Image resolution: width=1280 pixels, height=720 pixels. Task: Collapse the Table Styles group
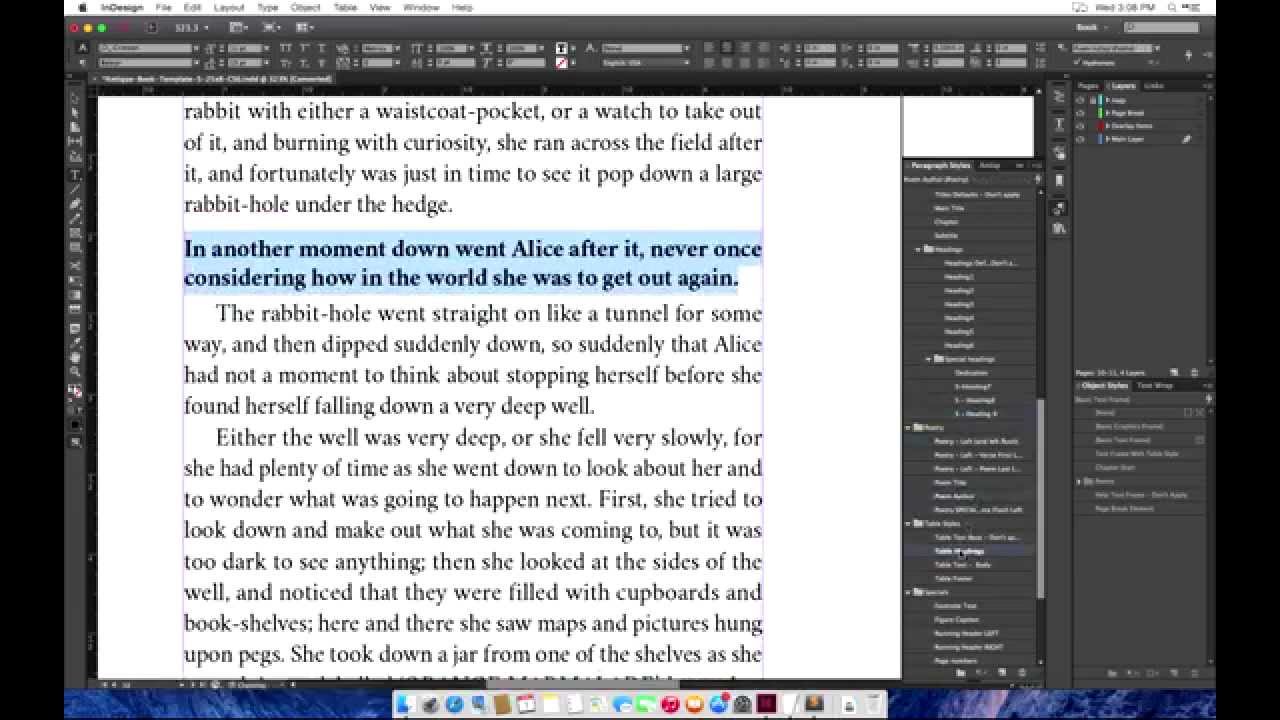coord(909,523)
